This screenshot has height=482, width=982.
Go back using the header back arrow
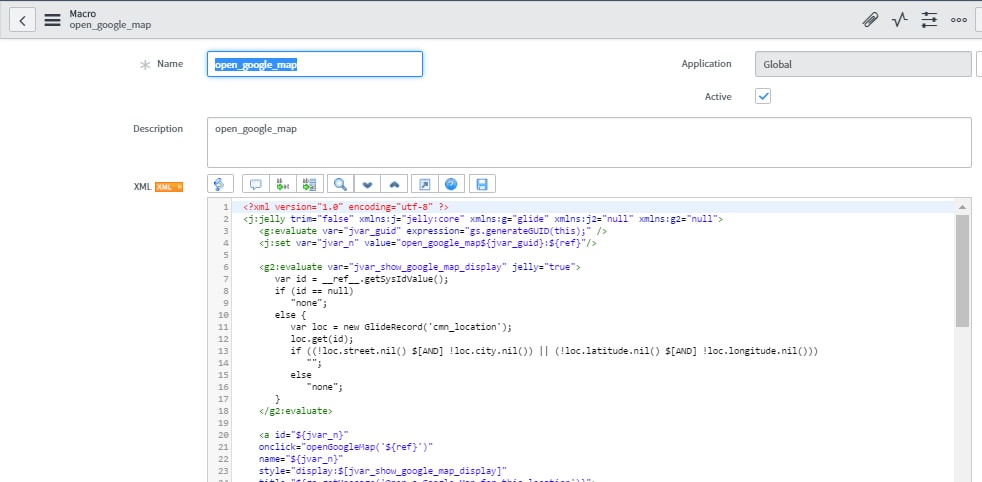pos(23,20)
